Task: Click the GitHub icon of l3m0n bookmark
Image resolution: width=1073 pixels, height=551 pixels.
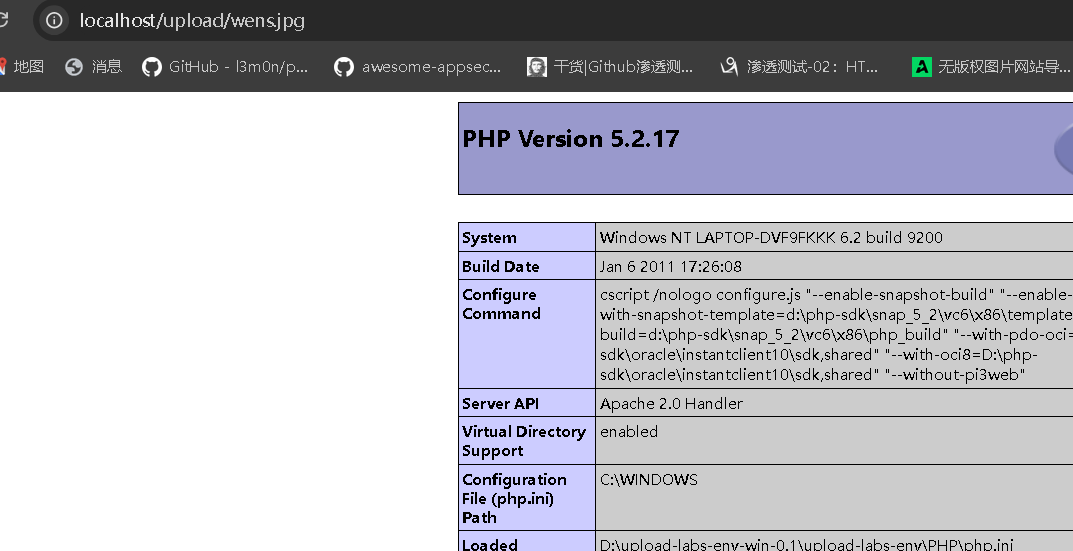Action: pos(152,66)
